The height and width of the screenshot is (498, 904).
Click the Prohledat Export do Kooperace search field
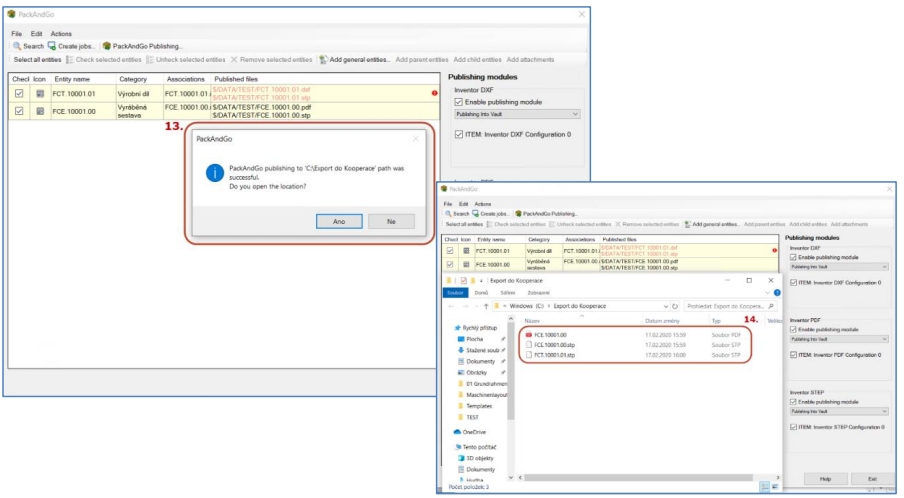pos(728,305)
